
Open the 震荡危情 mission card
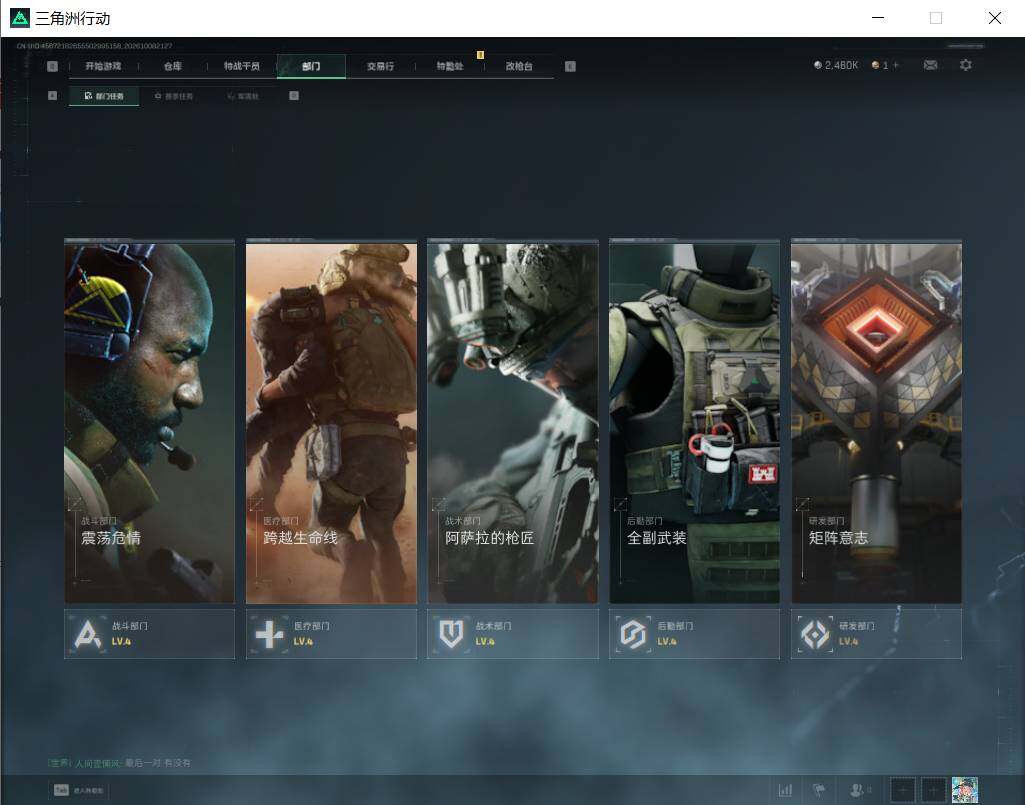[150, 422]
